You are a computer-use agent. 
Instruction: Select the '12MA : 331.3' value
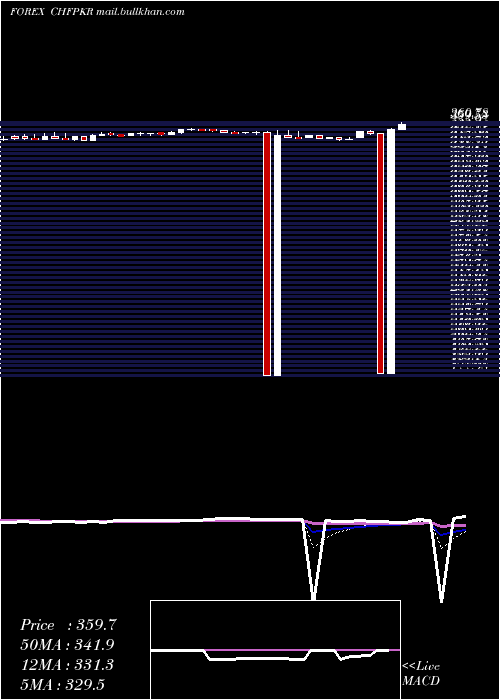coord(67,665)
